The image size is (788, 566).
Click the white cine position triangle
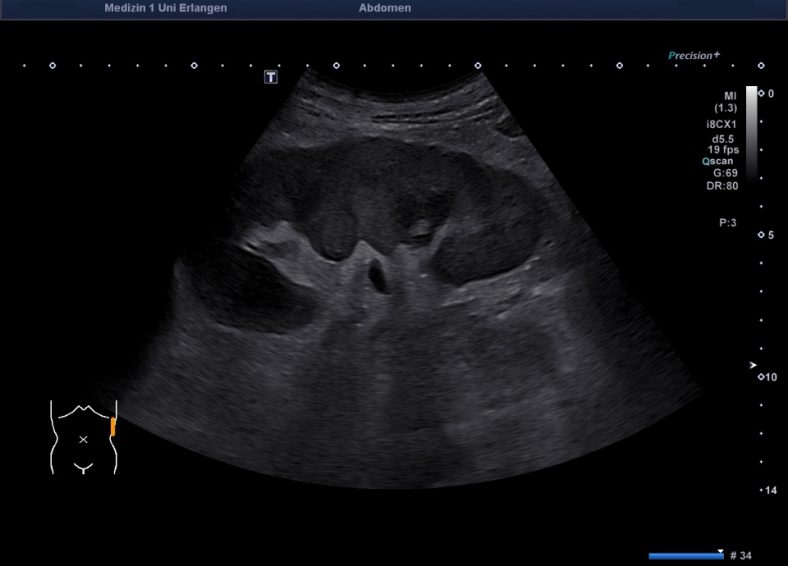[x=720, y=549]
